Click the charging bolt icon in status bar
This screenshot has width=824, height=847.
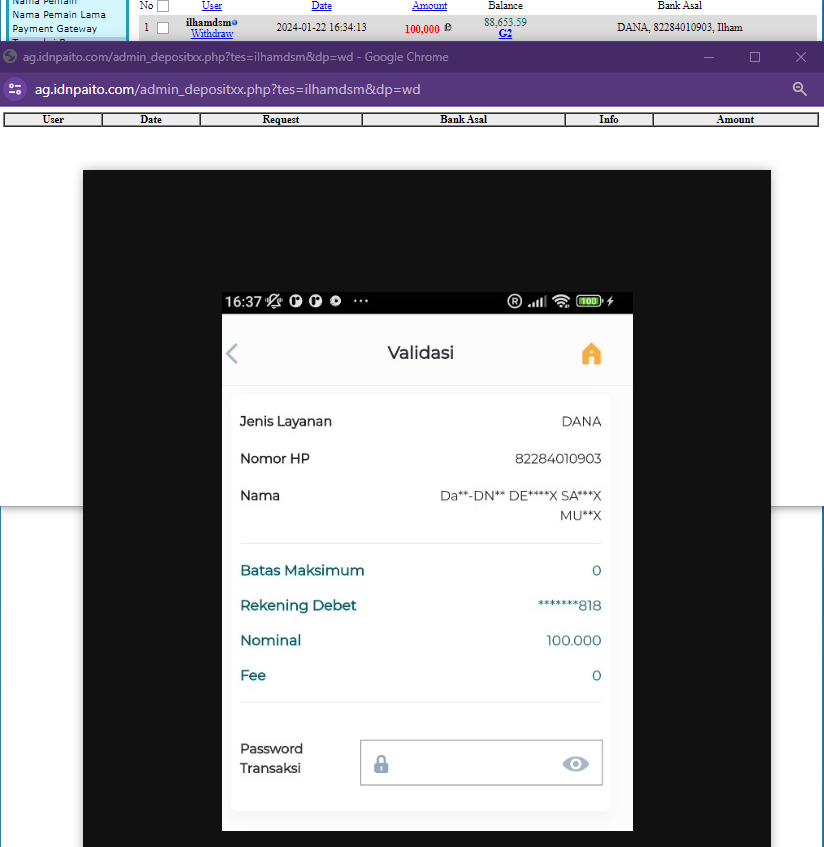(x=611, y=301)
